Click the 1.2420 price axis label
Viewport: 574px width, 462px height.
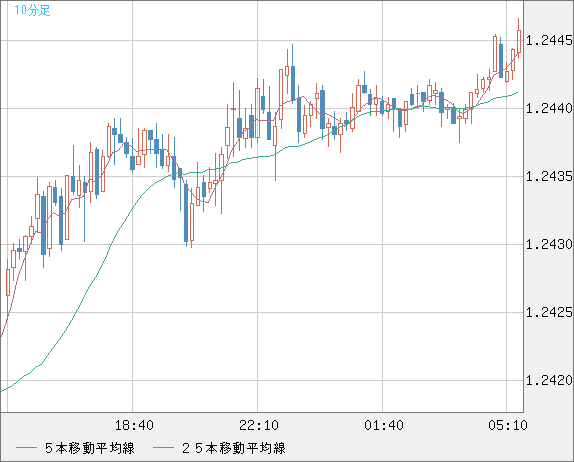pyautogui.click(x=549, y=380)
